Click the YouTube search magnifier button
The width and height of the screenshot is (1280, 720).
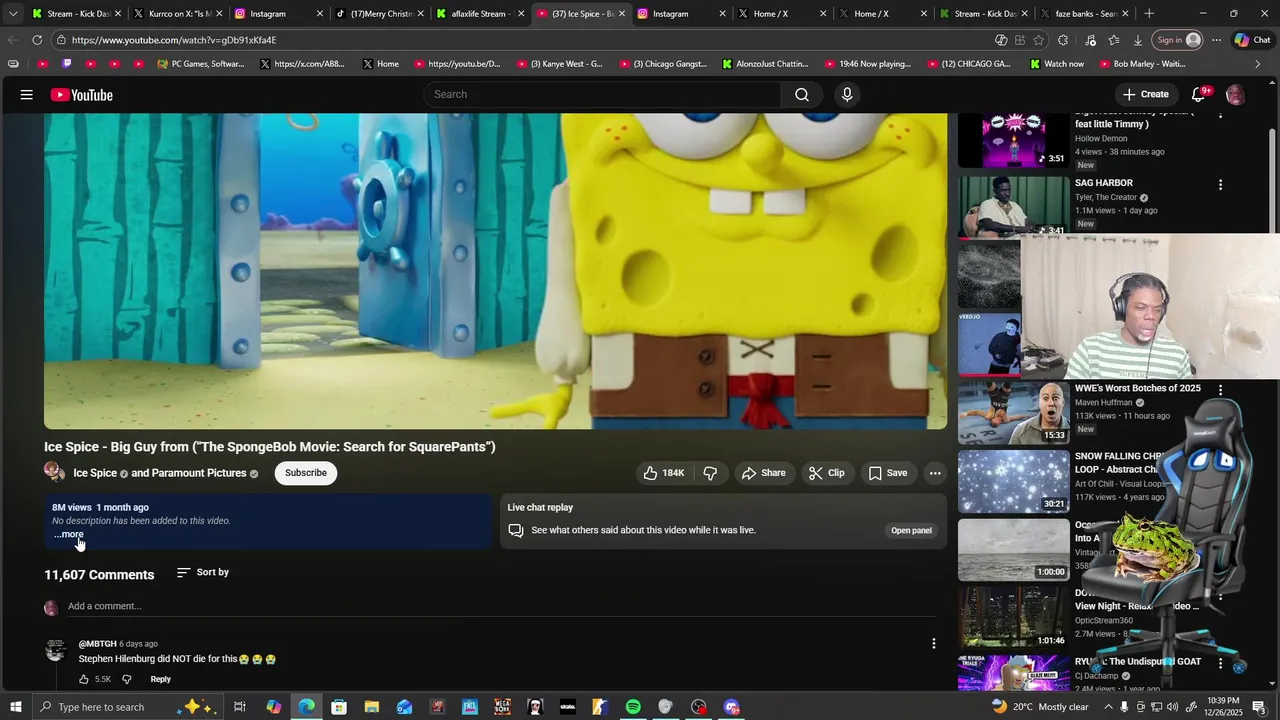point(802,95)
